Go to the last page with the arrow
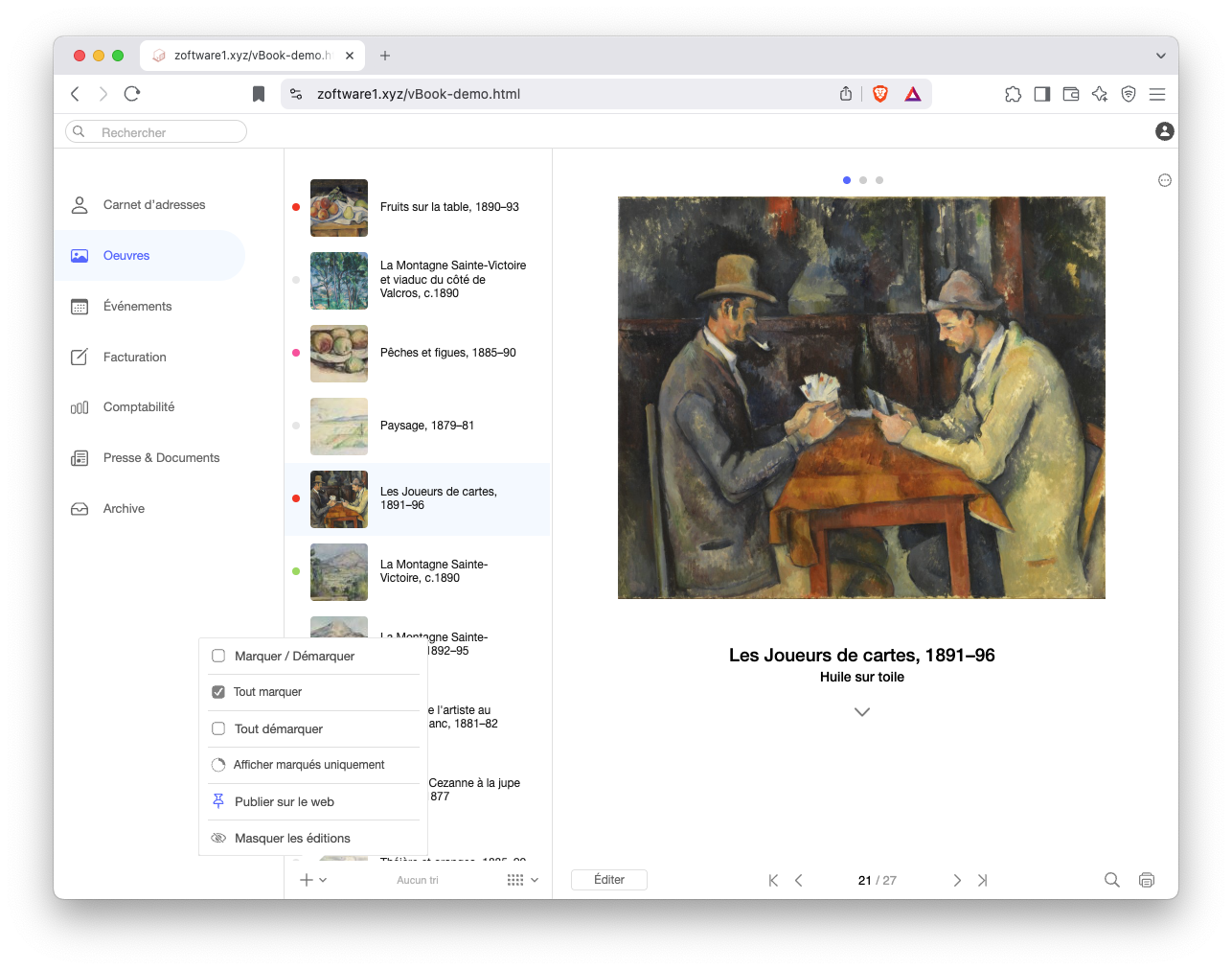Screen dimensions: 1232x970 point(983,879)
